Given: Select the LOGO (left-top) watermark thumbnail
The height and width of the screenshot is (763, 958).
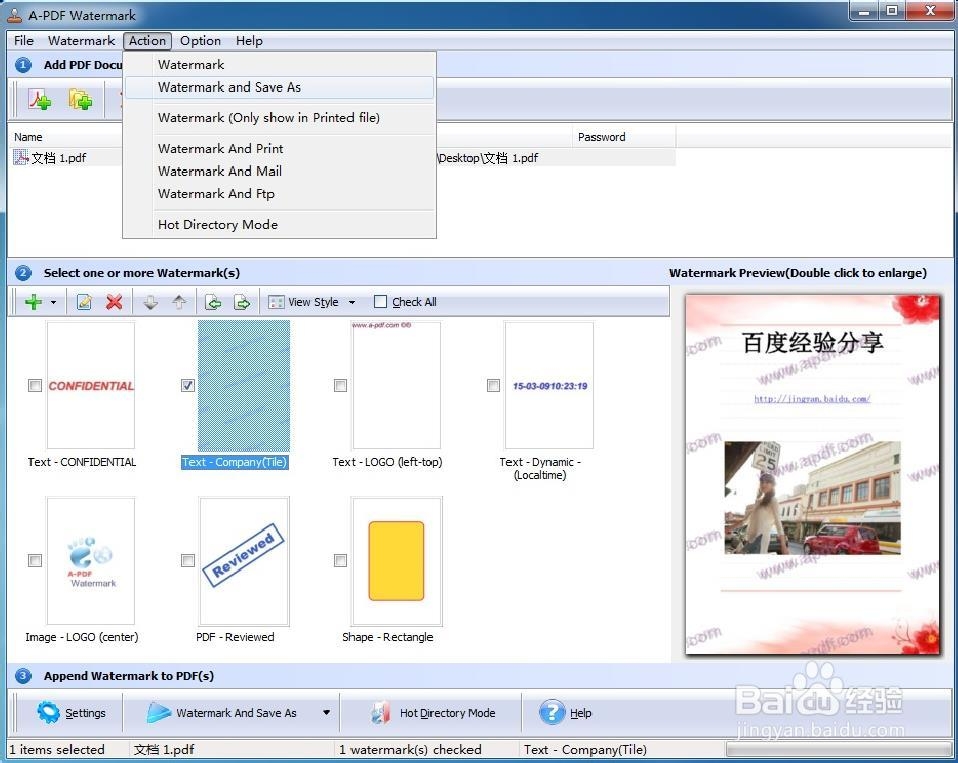Looking at the screenshot, I should (x=397, y=385).
